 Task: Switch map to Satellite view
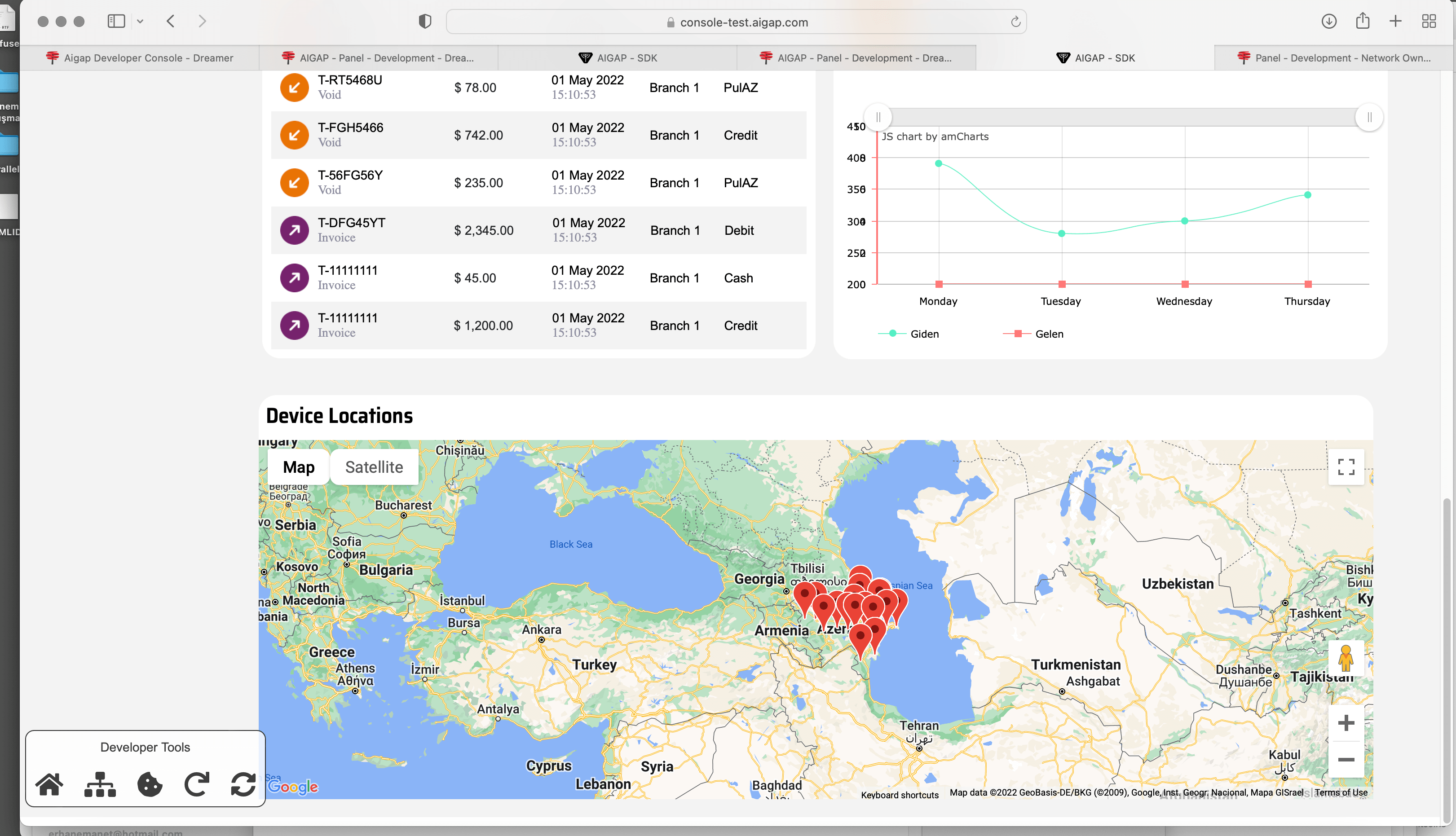(x=374, y=467)
